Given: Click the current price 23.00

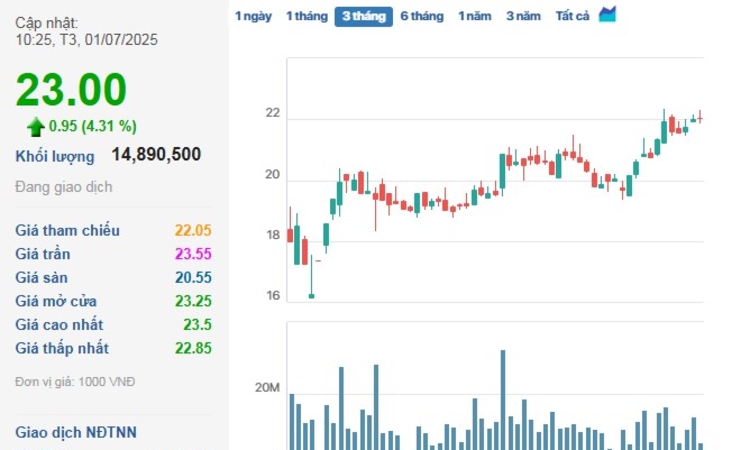Looking at the screenshot, I should pyautogui.click(x=71, y=90).
